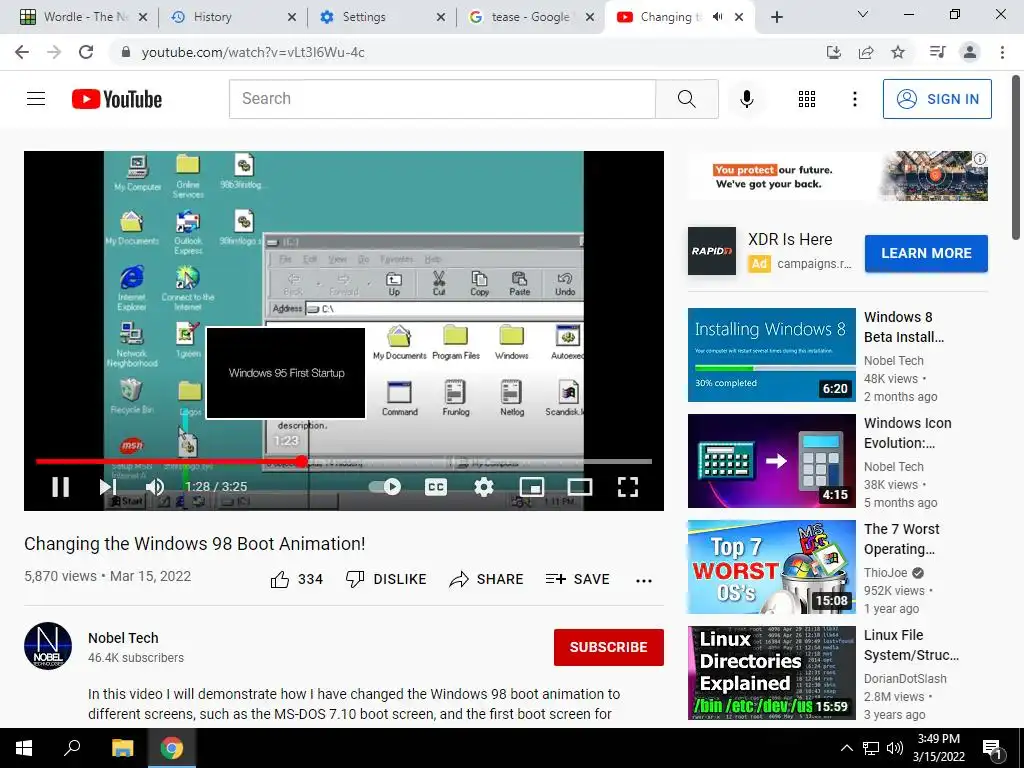Click LEARN MORE ad button
The width and height of the screenshot is (1024, 768).
click(926, 253)
